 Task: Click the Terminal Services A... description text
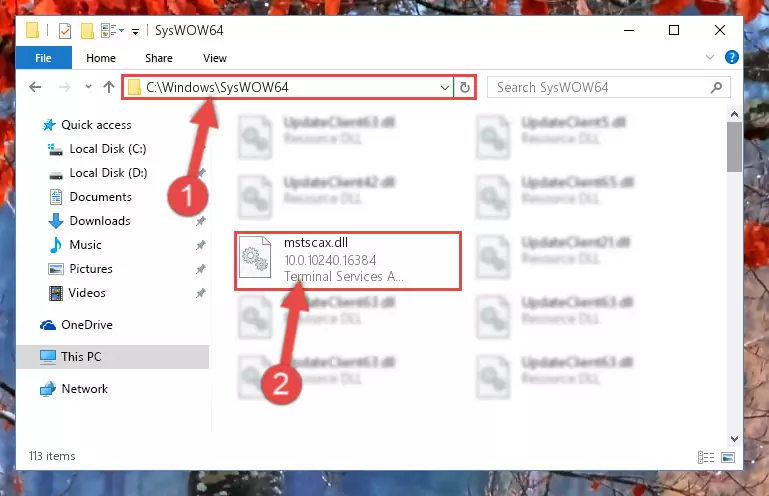344,276
